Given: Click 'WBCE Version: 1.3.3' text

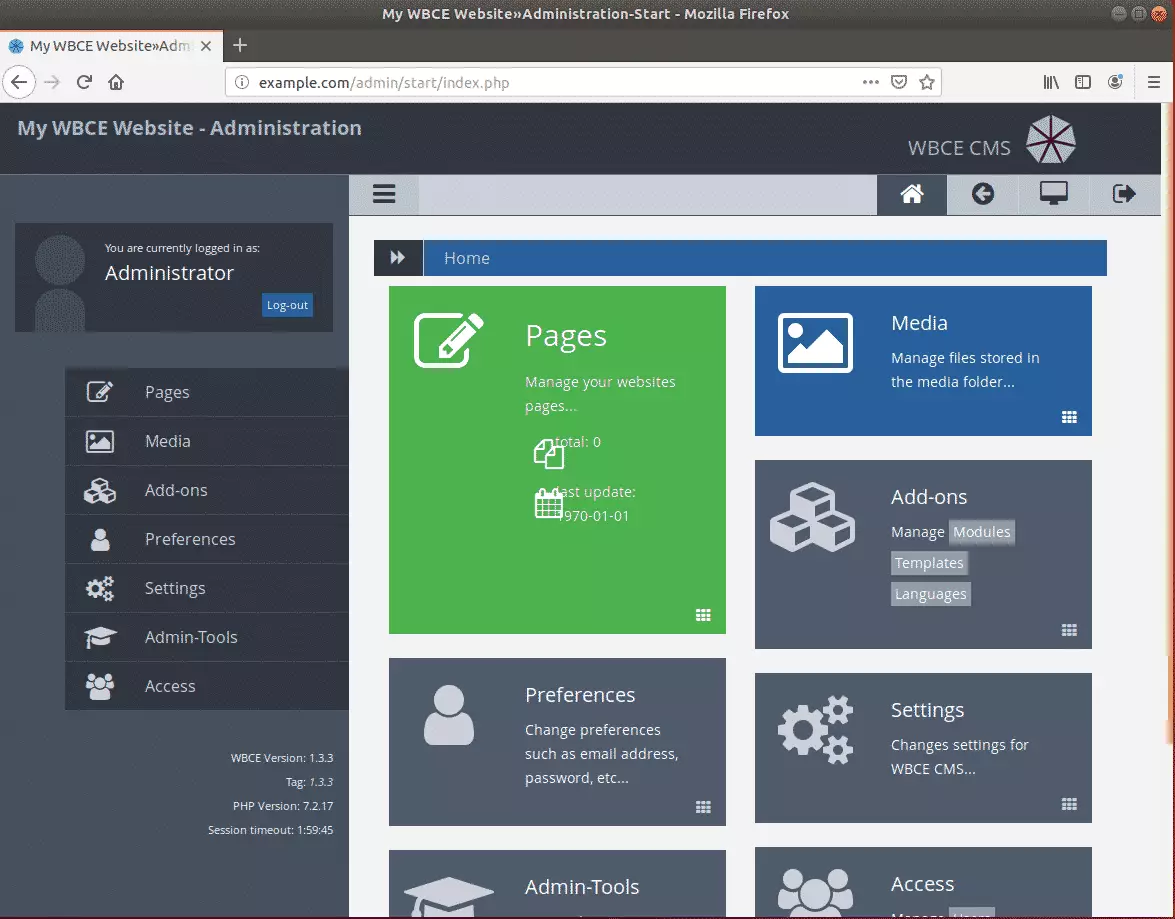Looking at the screenshot, I should click(282, 758).
